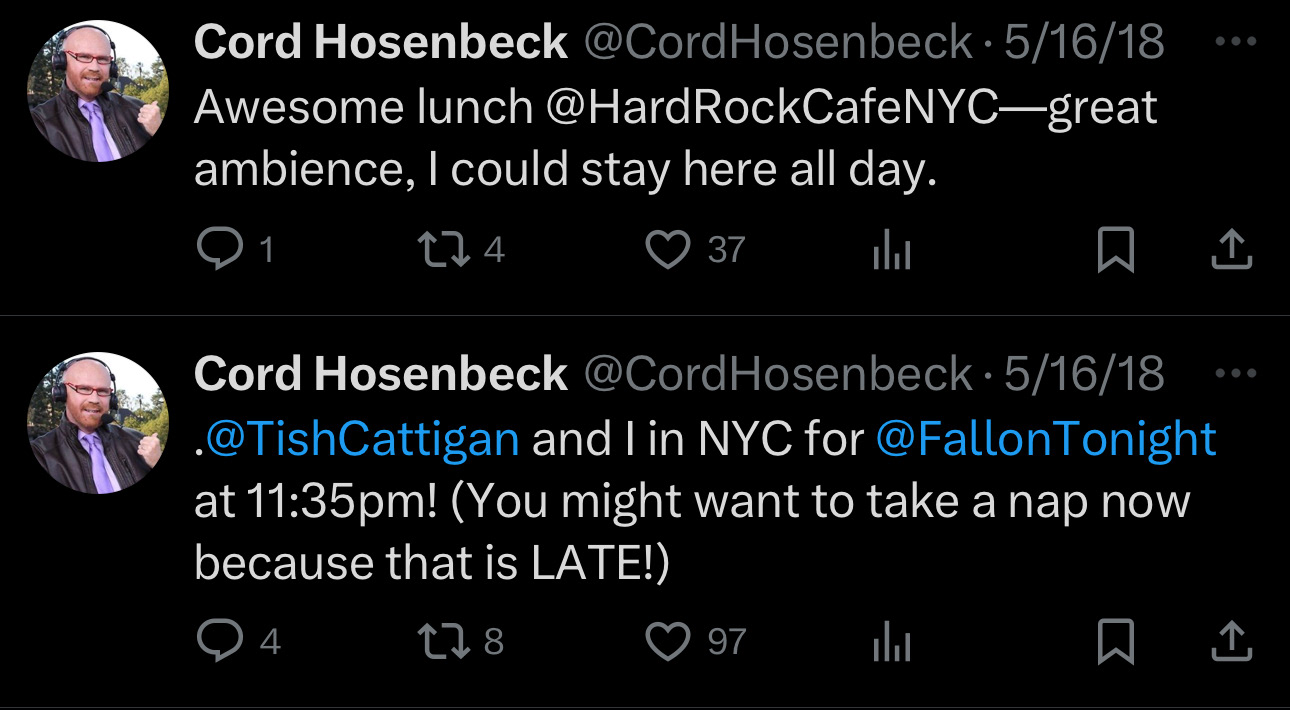The height and width of the screenshot is (710, 1290).
Task: Open the @TishCattigan mention link
Action: tap(360, 440)
